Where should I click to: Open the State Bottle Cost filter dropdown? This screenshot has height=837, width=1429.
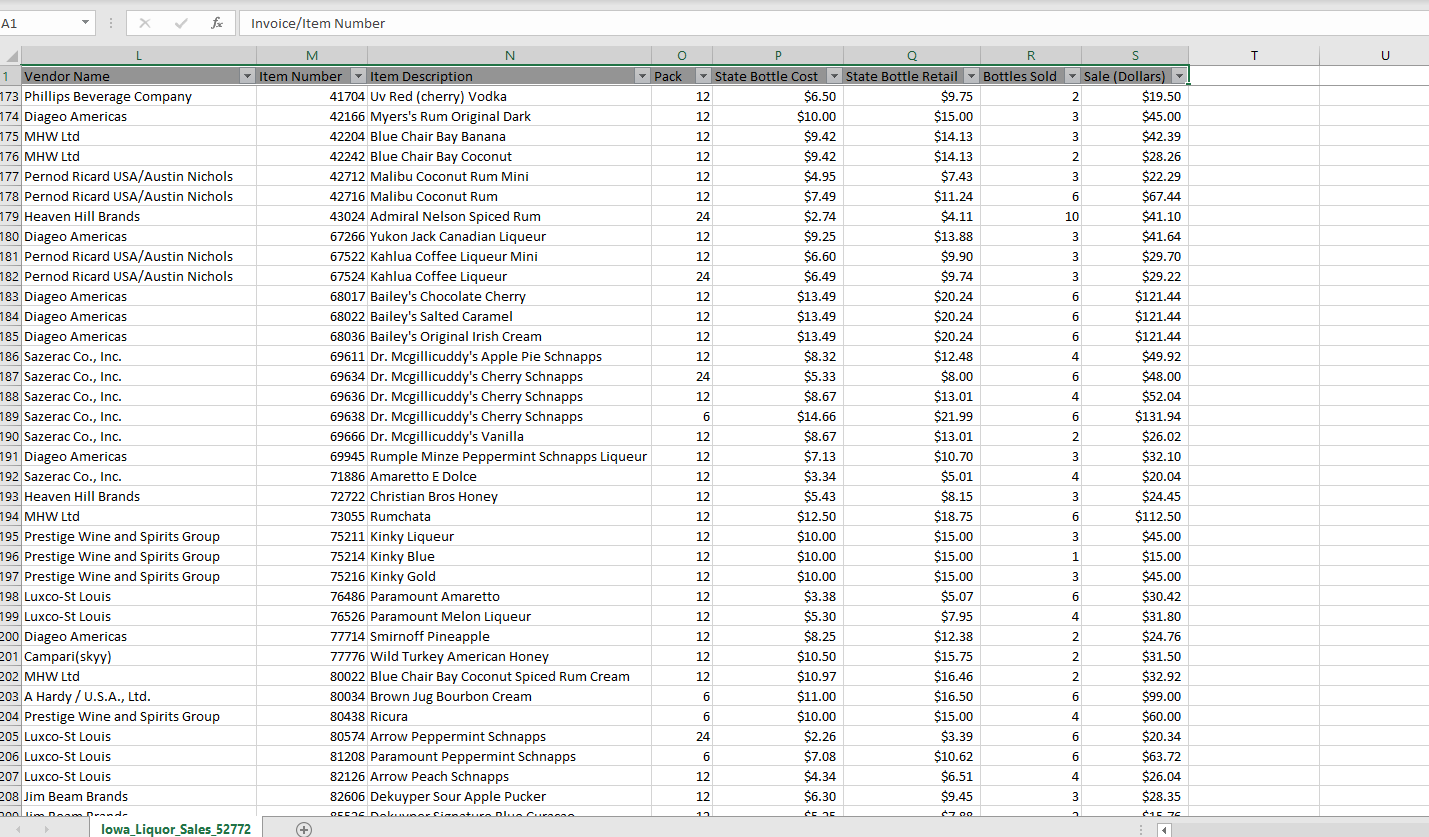coord(835,76)
